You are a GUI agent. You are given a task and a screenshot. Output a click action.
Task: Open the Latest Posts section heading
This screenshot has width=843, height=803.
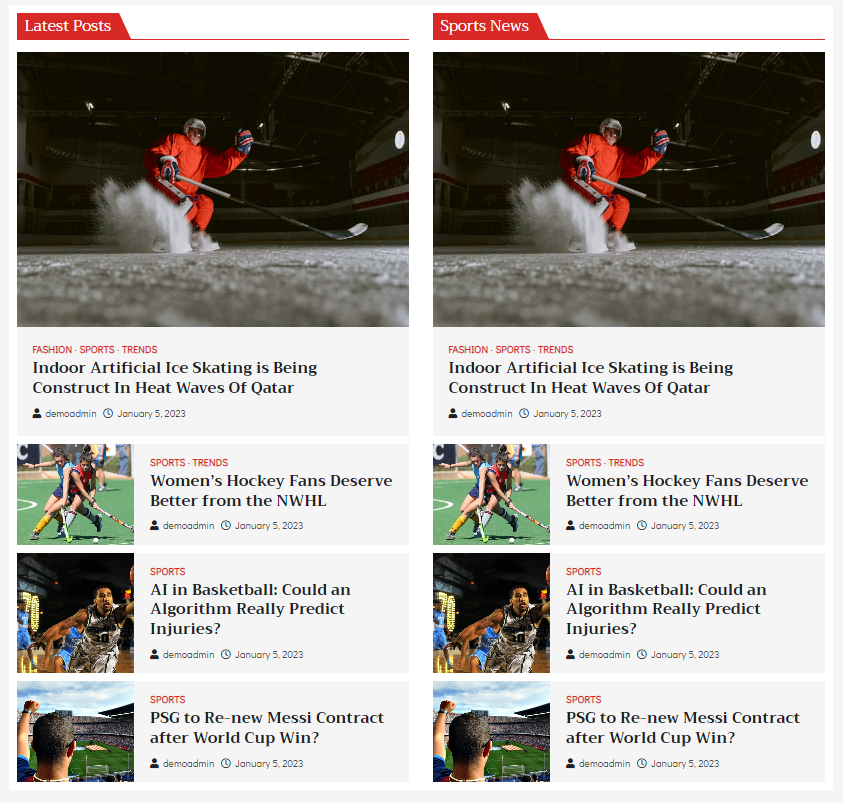click(68, 26)
